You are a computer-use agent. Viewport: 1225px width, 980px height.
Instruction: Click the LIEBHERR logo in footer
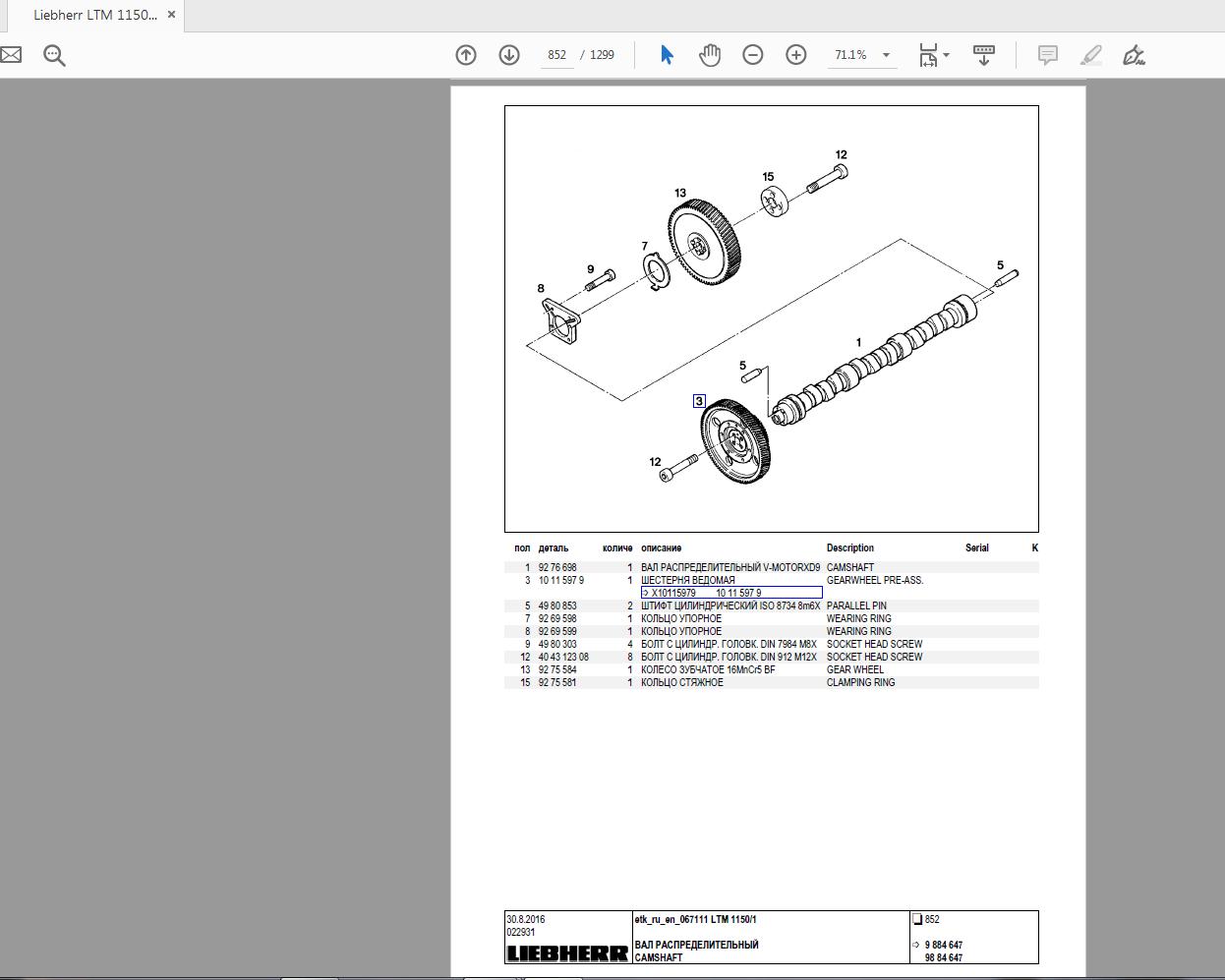567,953
